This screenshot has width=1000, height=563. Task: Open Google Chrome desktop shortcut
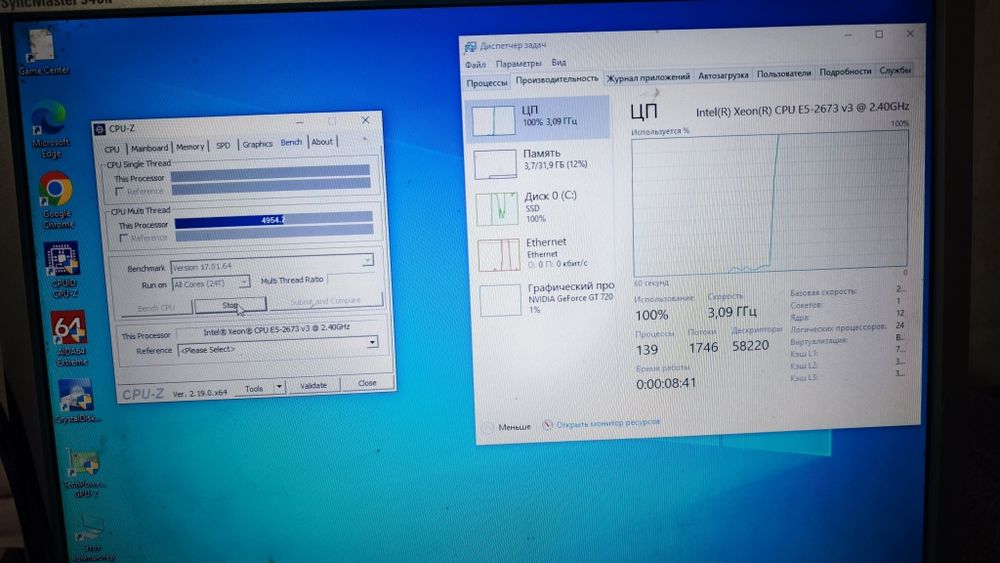(x=57, y=200)
